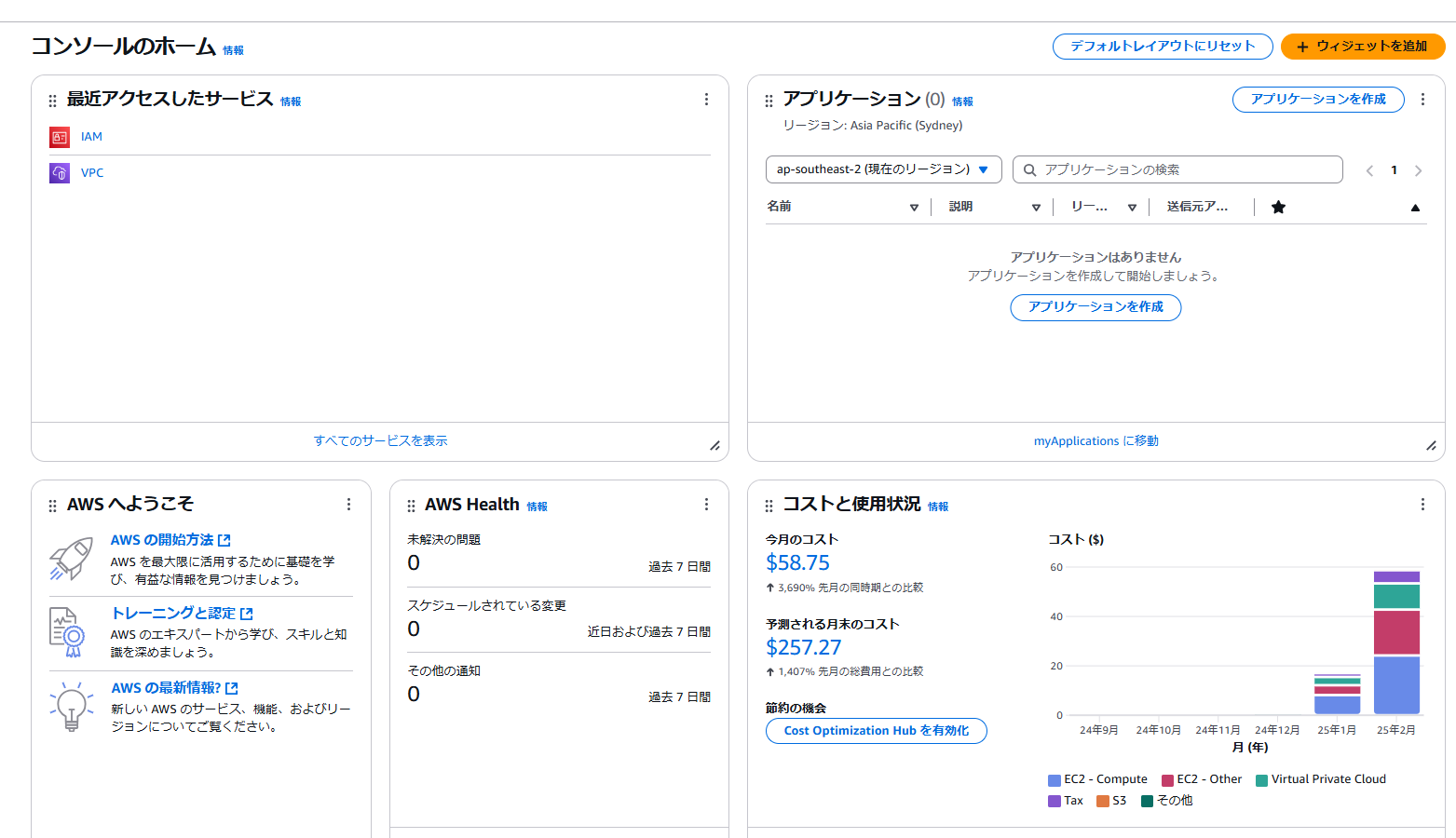Screen dimensions: 1456x838
Task: Open トレーニングと認定 link
Action: point(182,614)
